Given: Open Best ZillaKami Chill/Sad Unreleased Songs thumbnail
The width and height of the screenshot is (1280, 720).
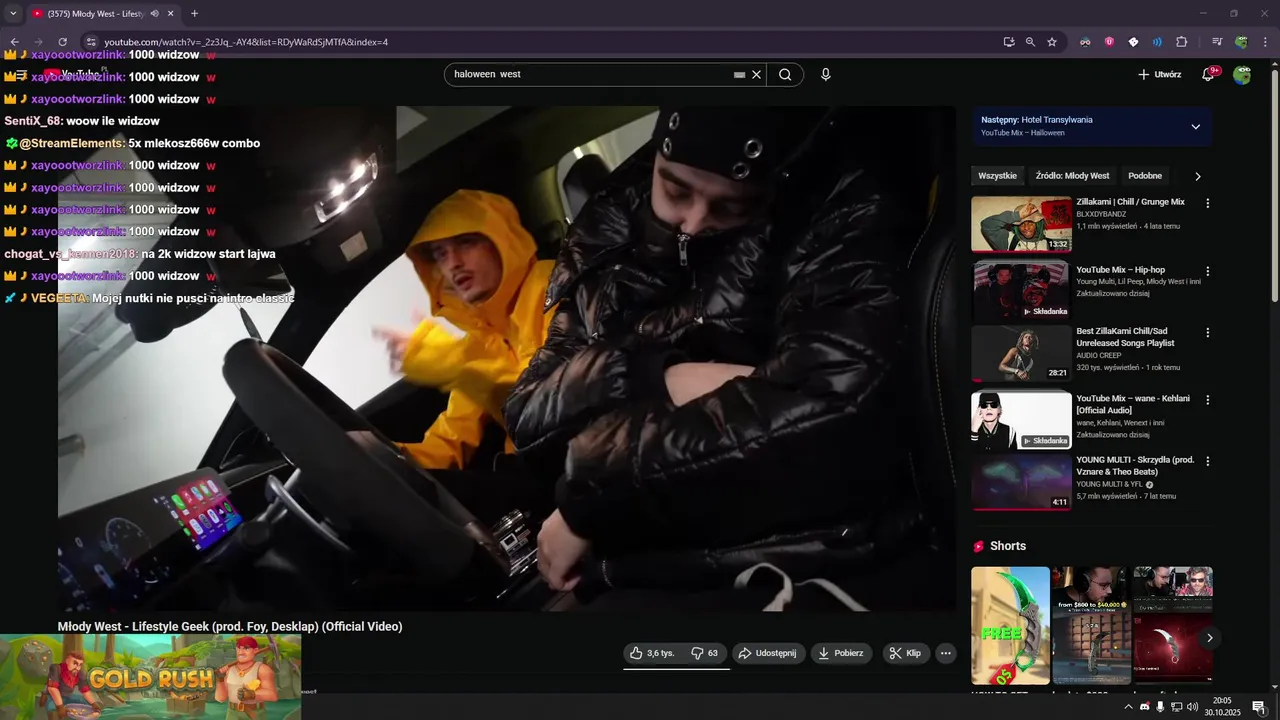Looking at the screenshot, I should 1021,353.
